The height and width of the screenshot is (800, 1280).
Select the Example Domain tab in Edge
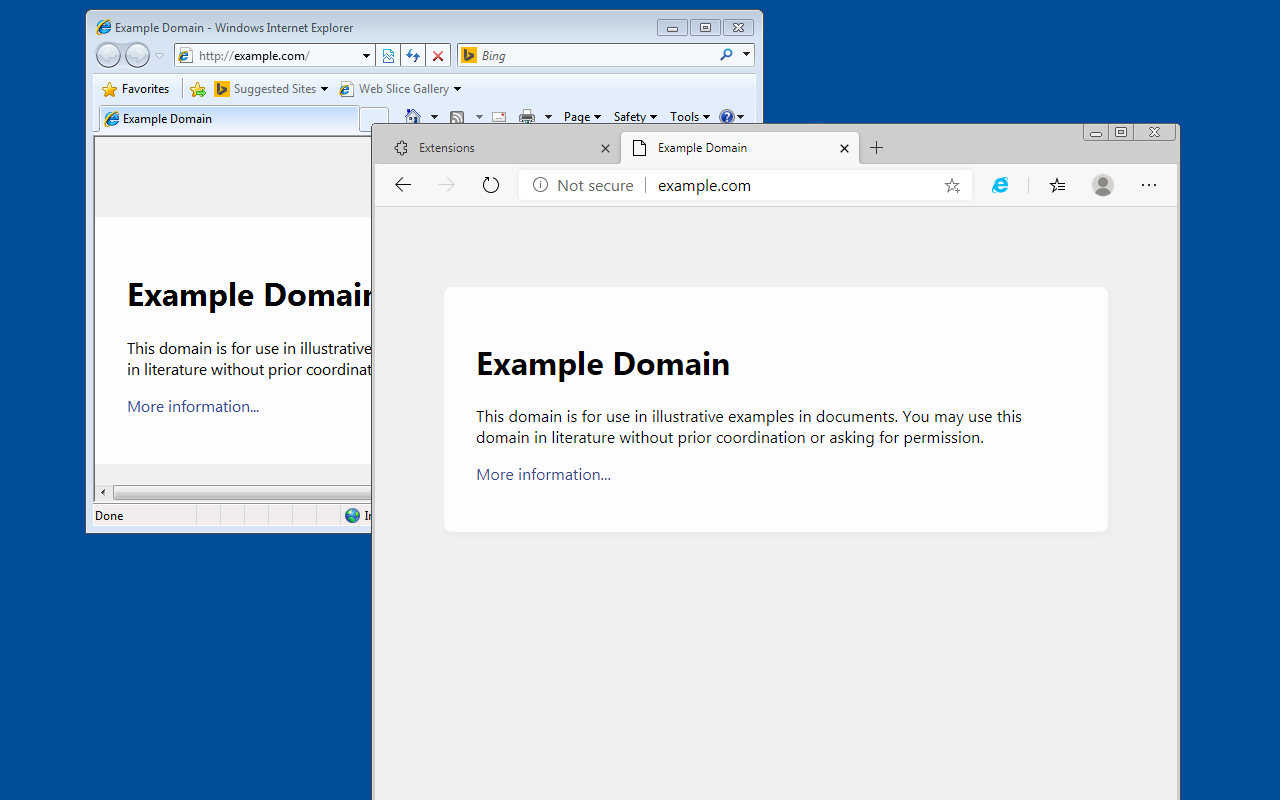[740, 148]
